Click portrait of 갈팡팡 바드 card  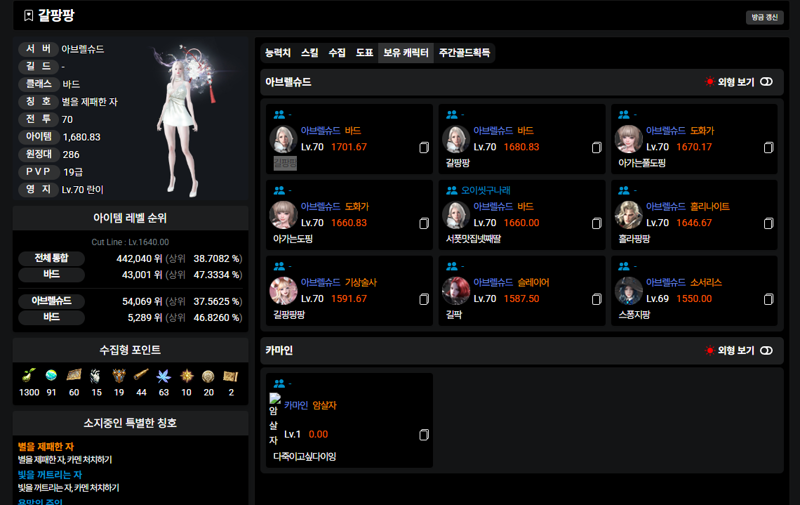(456, 139)
